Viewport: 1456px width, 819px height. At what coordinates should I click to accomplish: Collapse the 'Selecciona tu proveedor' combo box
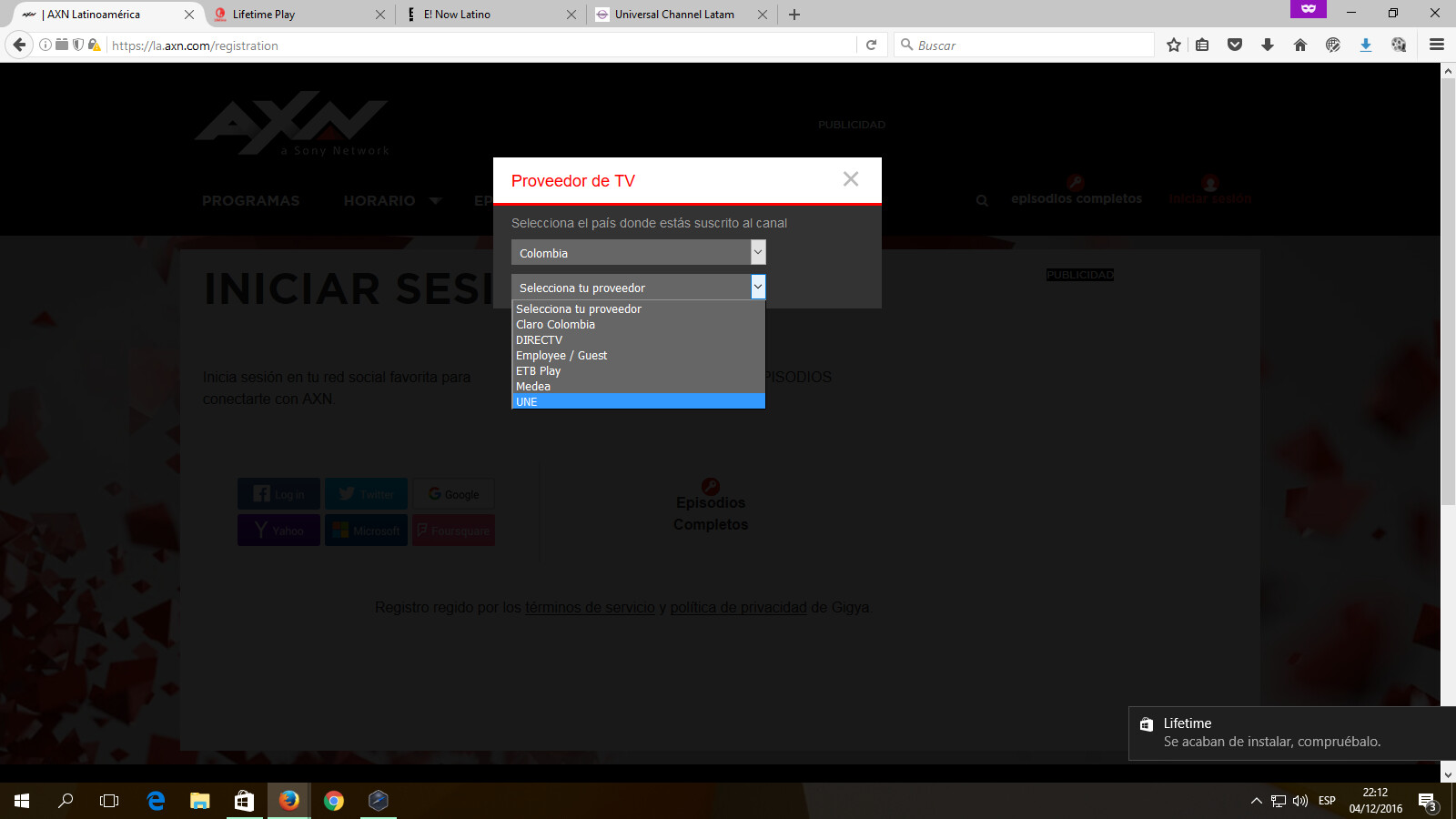pyautogui.click(x=638, y=287)
